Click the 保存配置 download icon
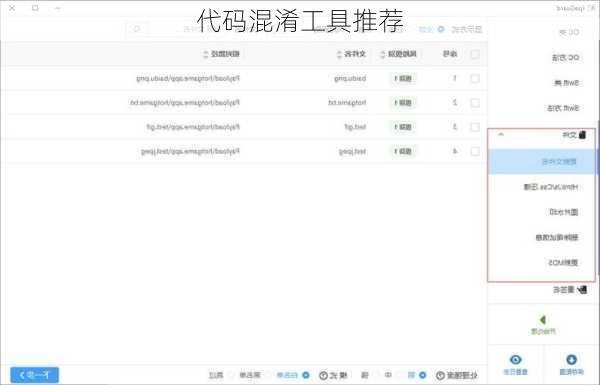This screenshot has width=600, height=385. 571,360
